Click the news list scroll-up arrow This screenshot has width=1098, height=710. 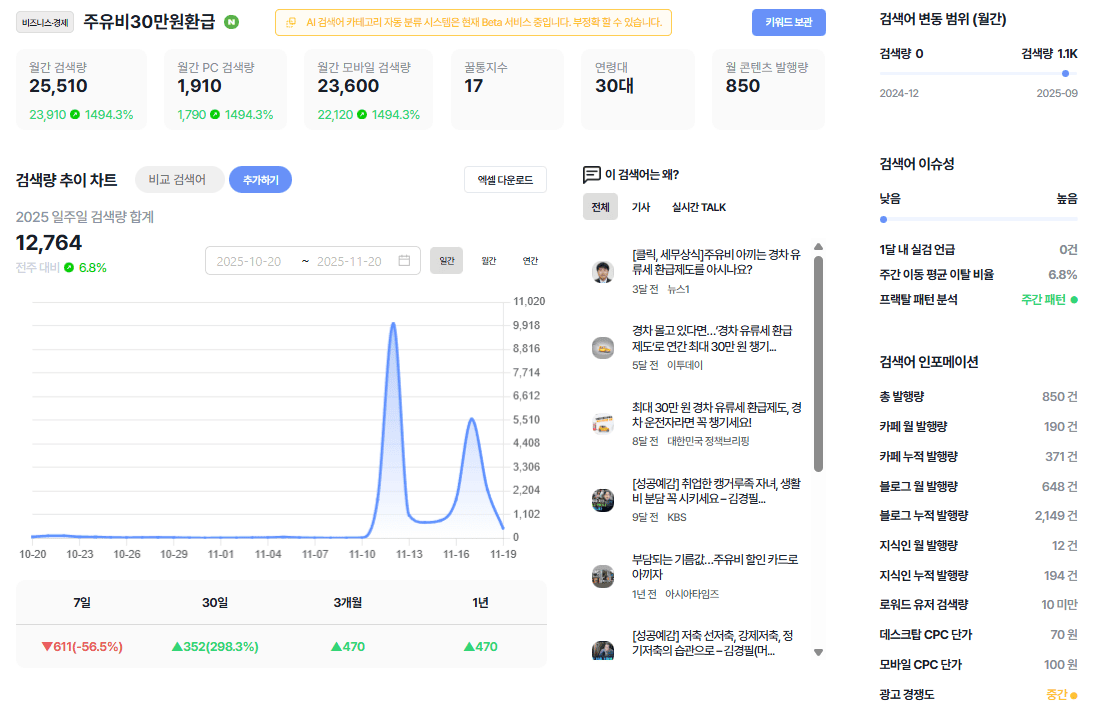tap(818, 246)
